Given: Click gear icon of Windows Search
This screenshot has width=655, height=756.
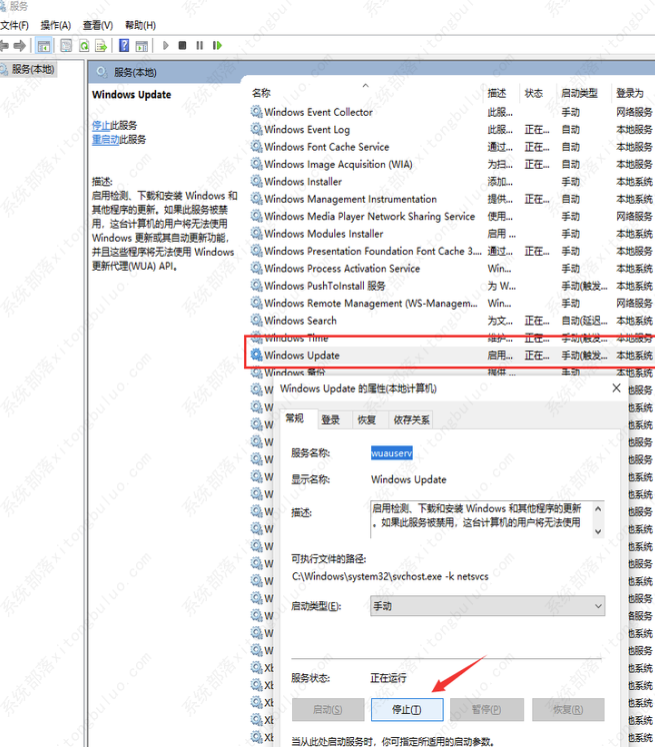Looking at the screenshot, I should coord(256,320).
